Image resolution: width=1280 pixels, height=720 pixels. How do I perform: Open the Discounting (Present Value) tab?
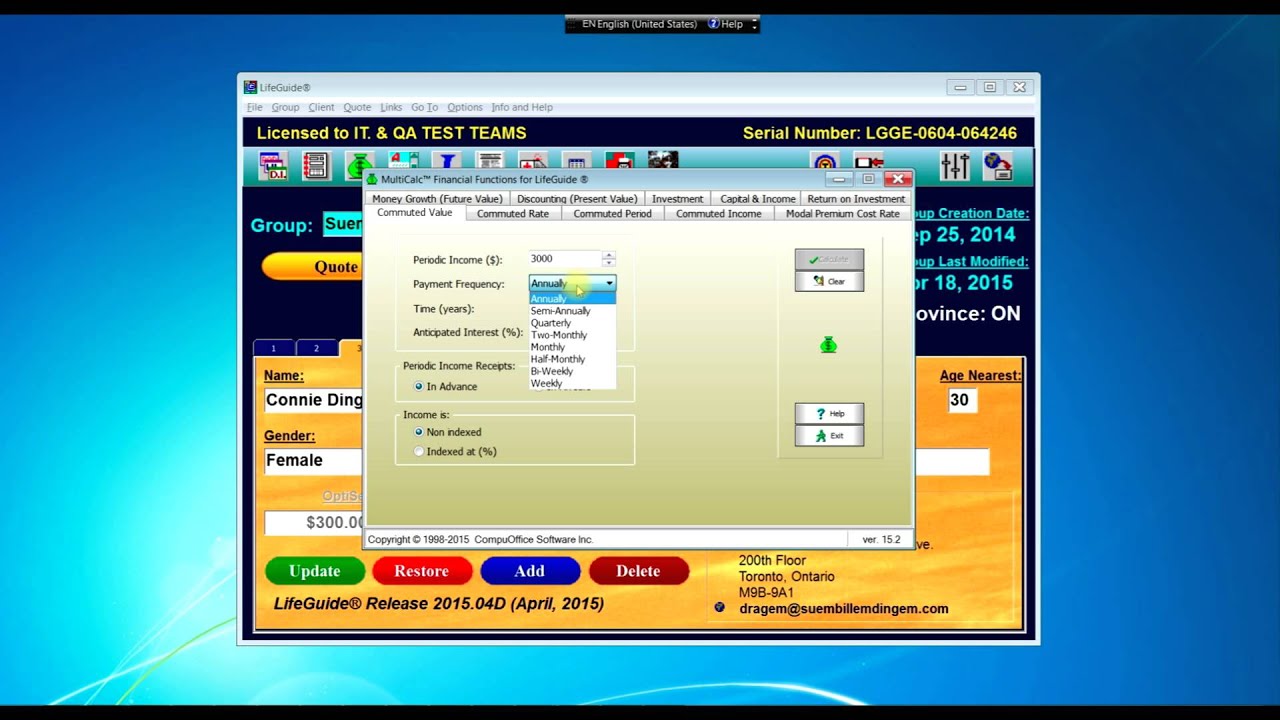tap(577, 199)
